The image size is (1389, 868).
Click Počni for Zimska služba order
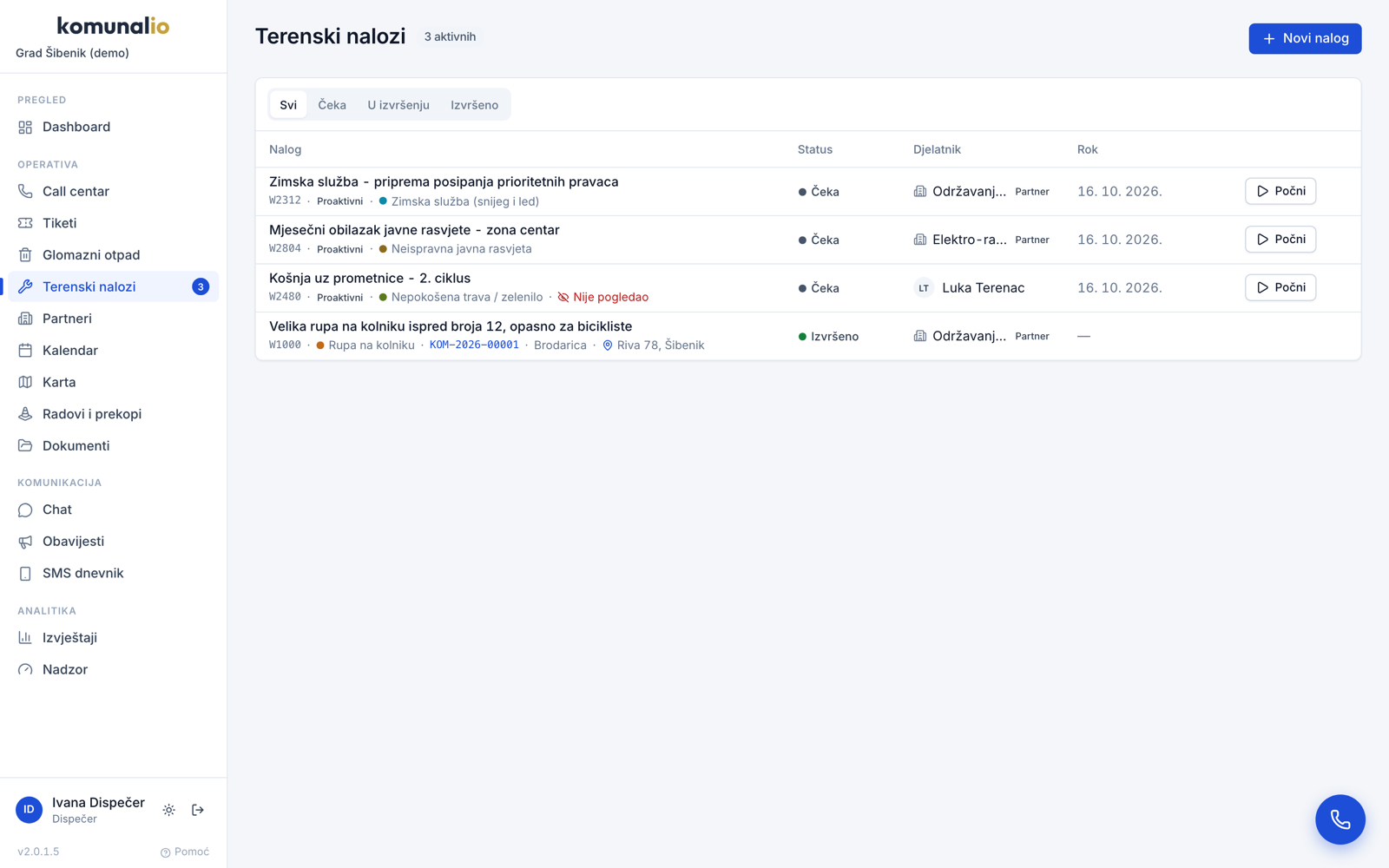1280,191
